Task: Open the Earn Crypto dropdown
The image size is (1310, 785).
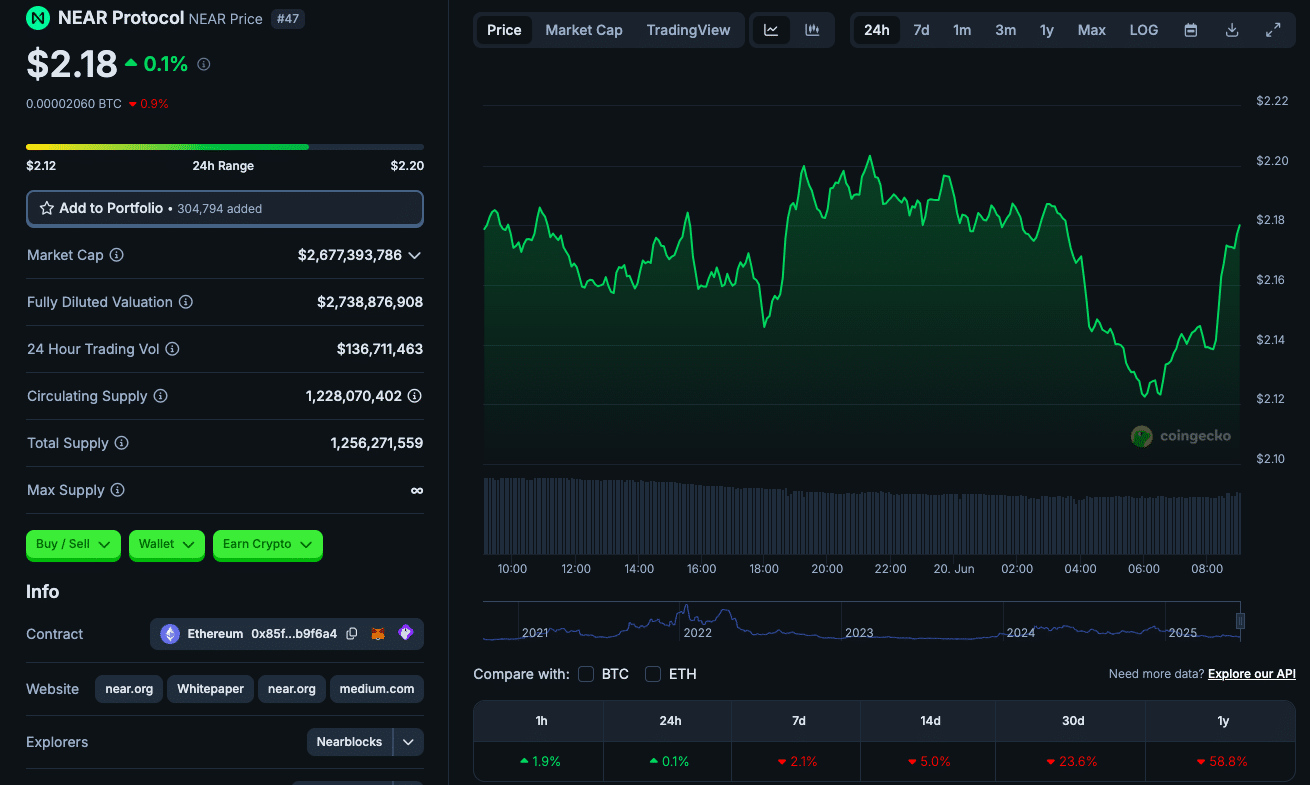Action: 267,544
